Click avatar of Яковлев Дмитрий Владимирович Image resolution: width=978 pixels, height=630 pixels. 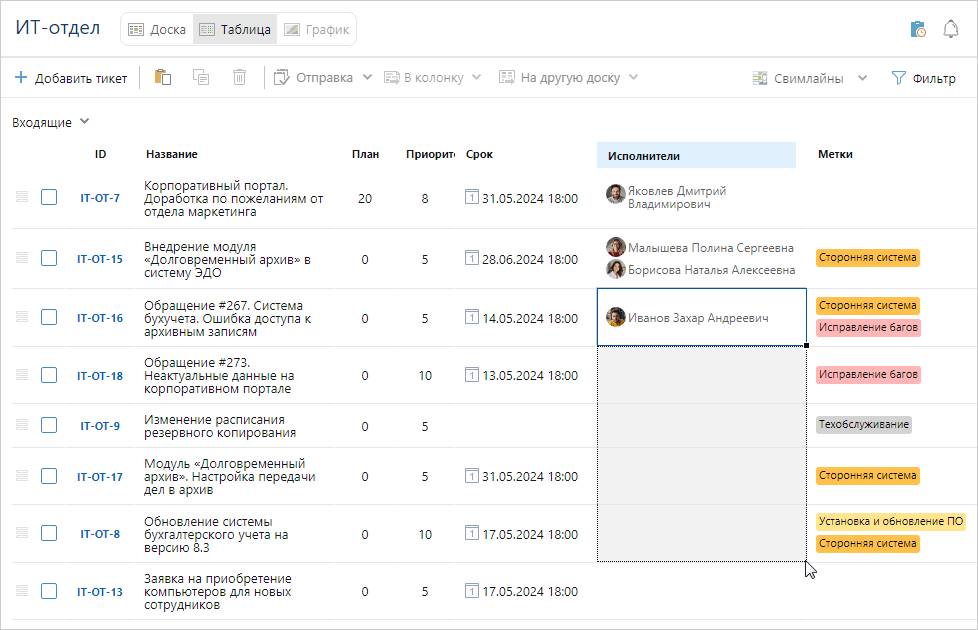coord(616,193)
